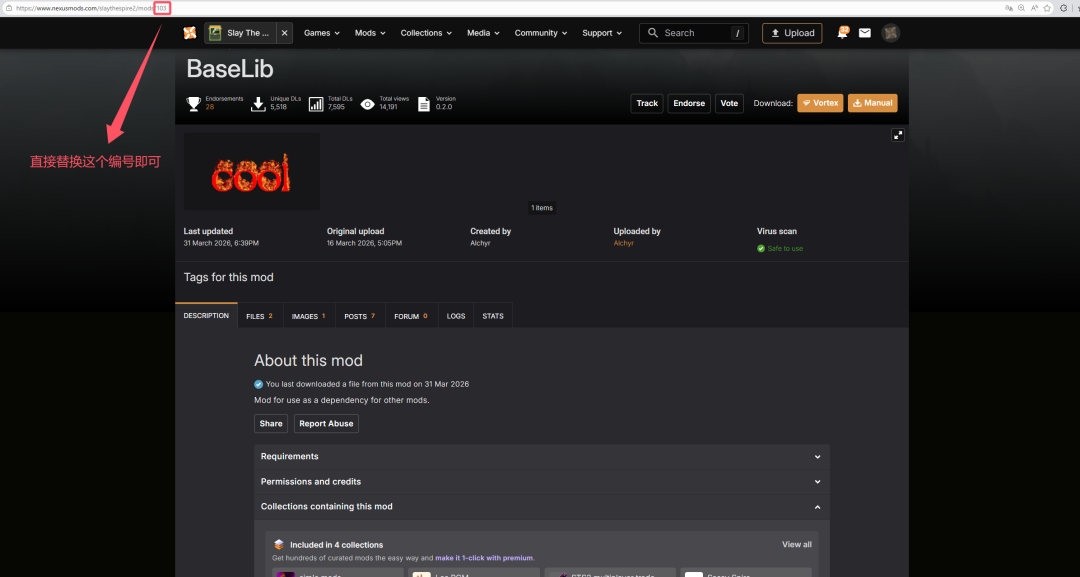Image resolution: width=1080 pixels, height=577 pixels.
Task: Click the browser zoom magnifier icon
Action: [x=1021, y=8]
